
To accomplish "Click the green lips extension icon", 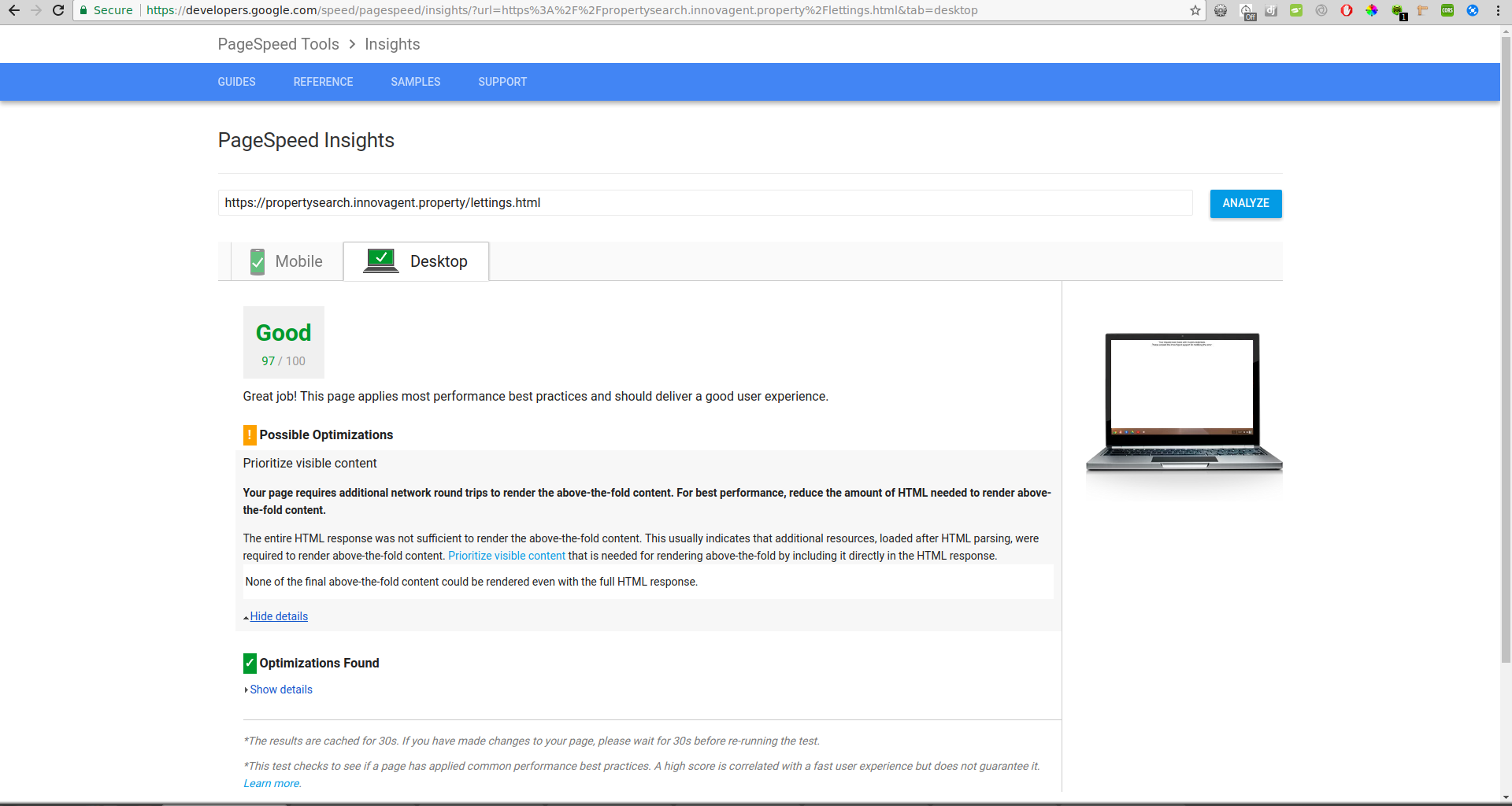I will tap(1296, 10).
